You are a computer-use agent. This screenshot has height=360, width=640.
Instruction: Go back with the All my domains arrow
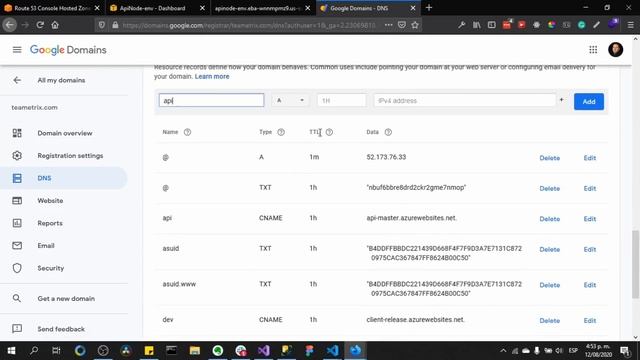17,80
